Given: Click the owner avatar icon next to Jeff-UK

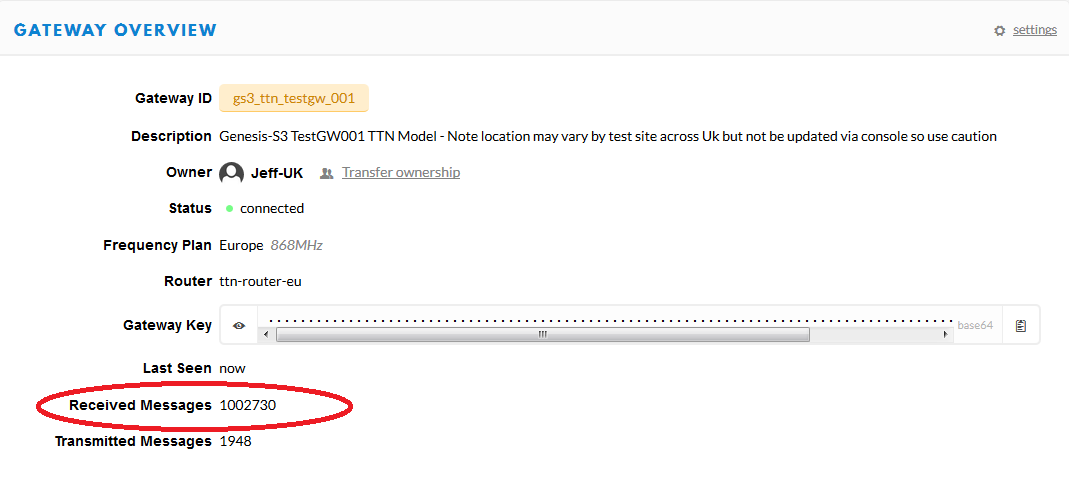Looking at the screenshot, I should 232,173.
